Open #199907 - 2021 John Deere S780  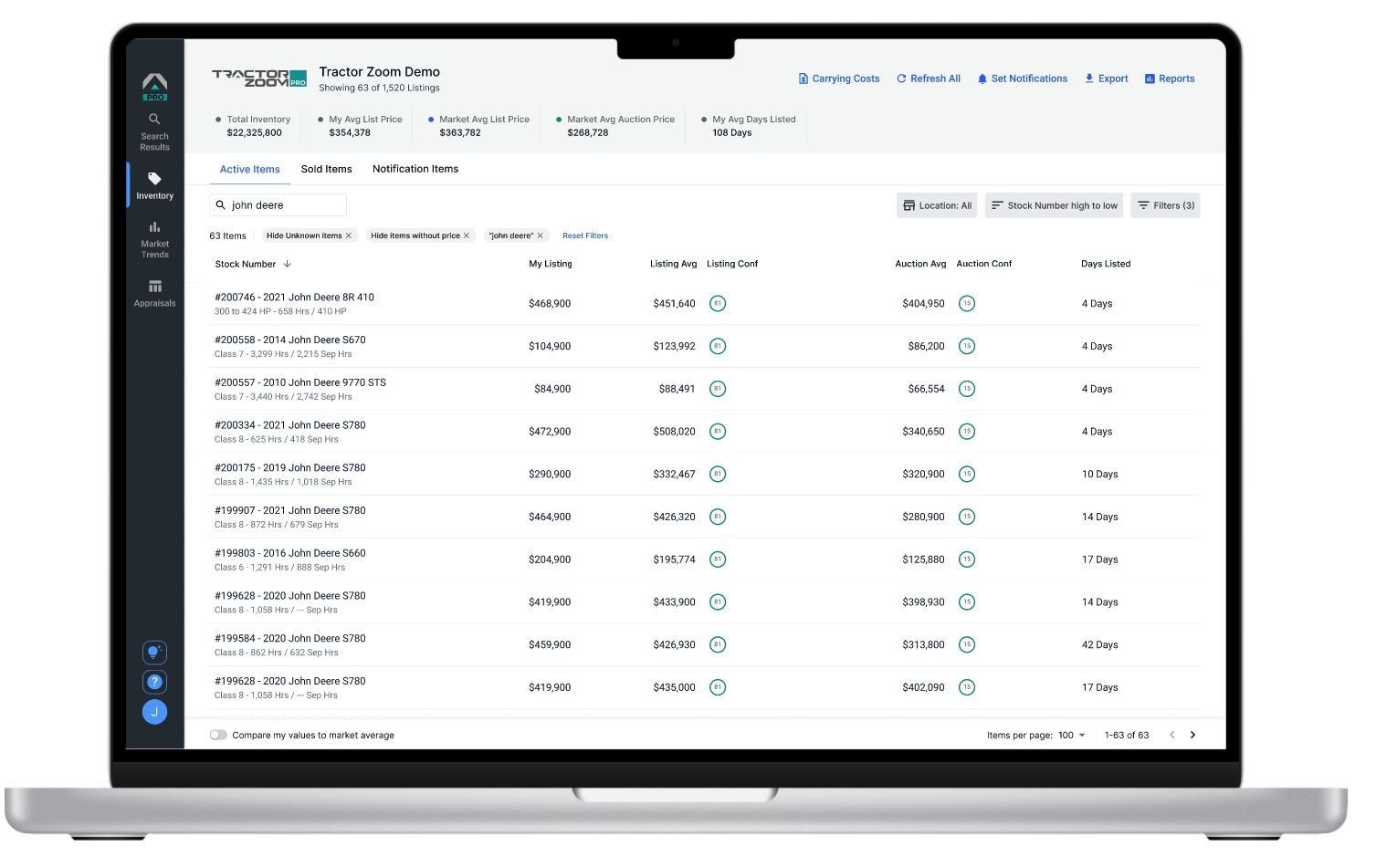click(x=290, y=510)
